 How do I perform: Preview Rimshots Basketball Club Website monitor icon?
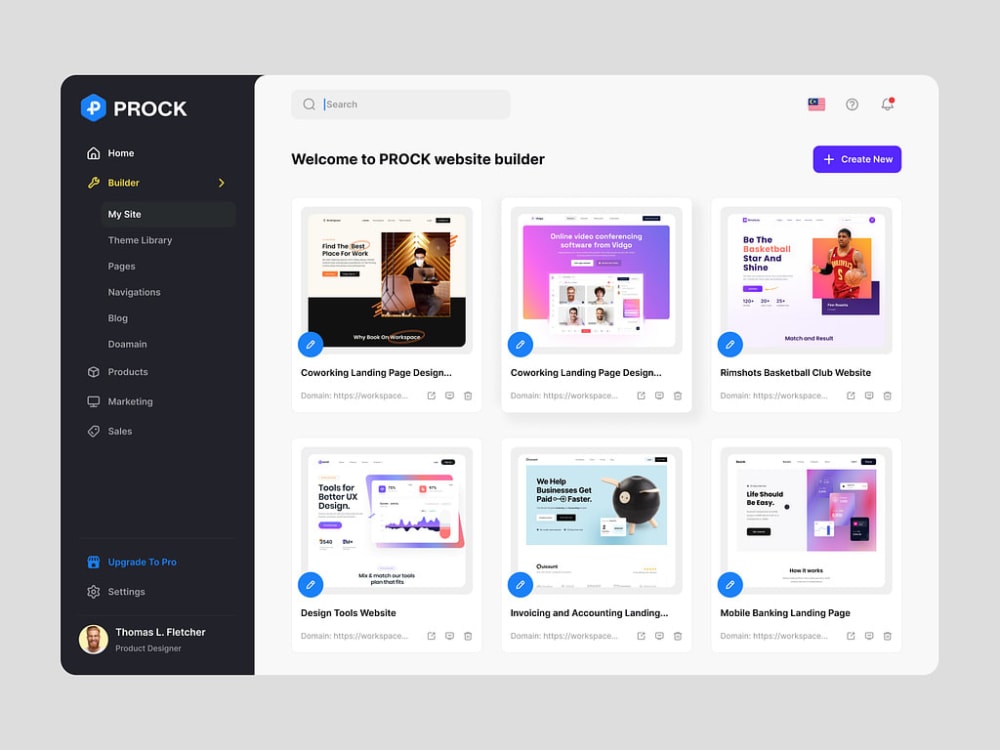[x=869, y=396]
